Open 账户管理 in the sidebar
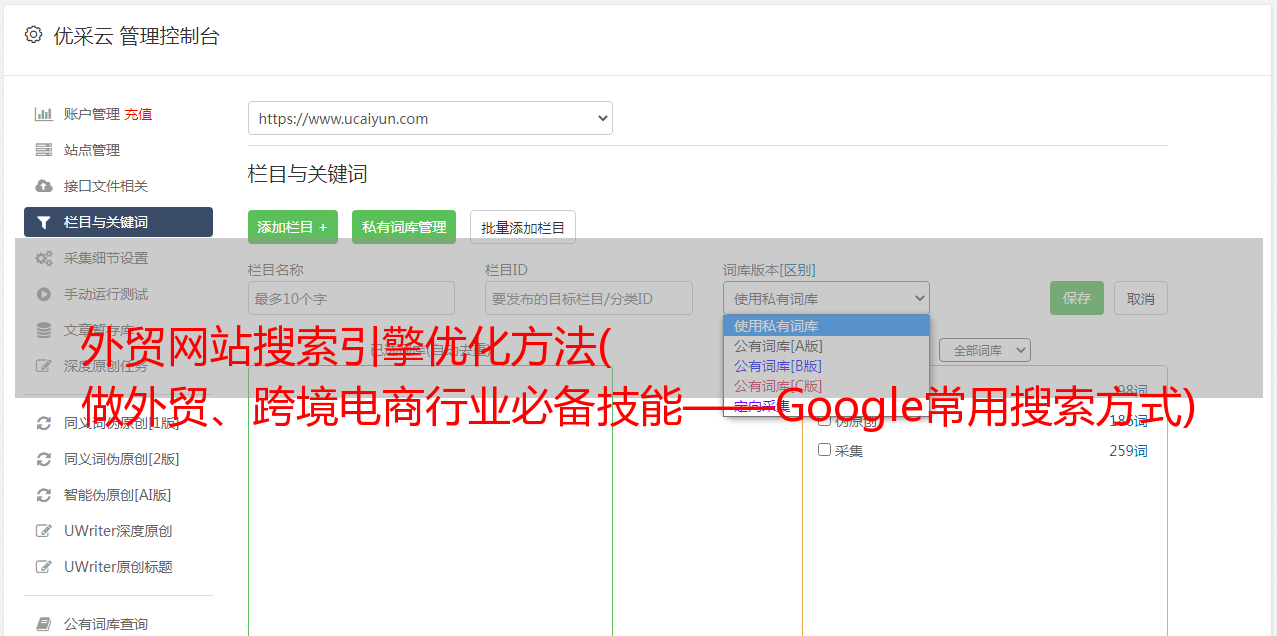The width and height of the screenshot is (1277, 636). tap(92, 114)
